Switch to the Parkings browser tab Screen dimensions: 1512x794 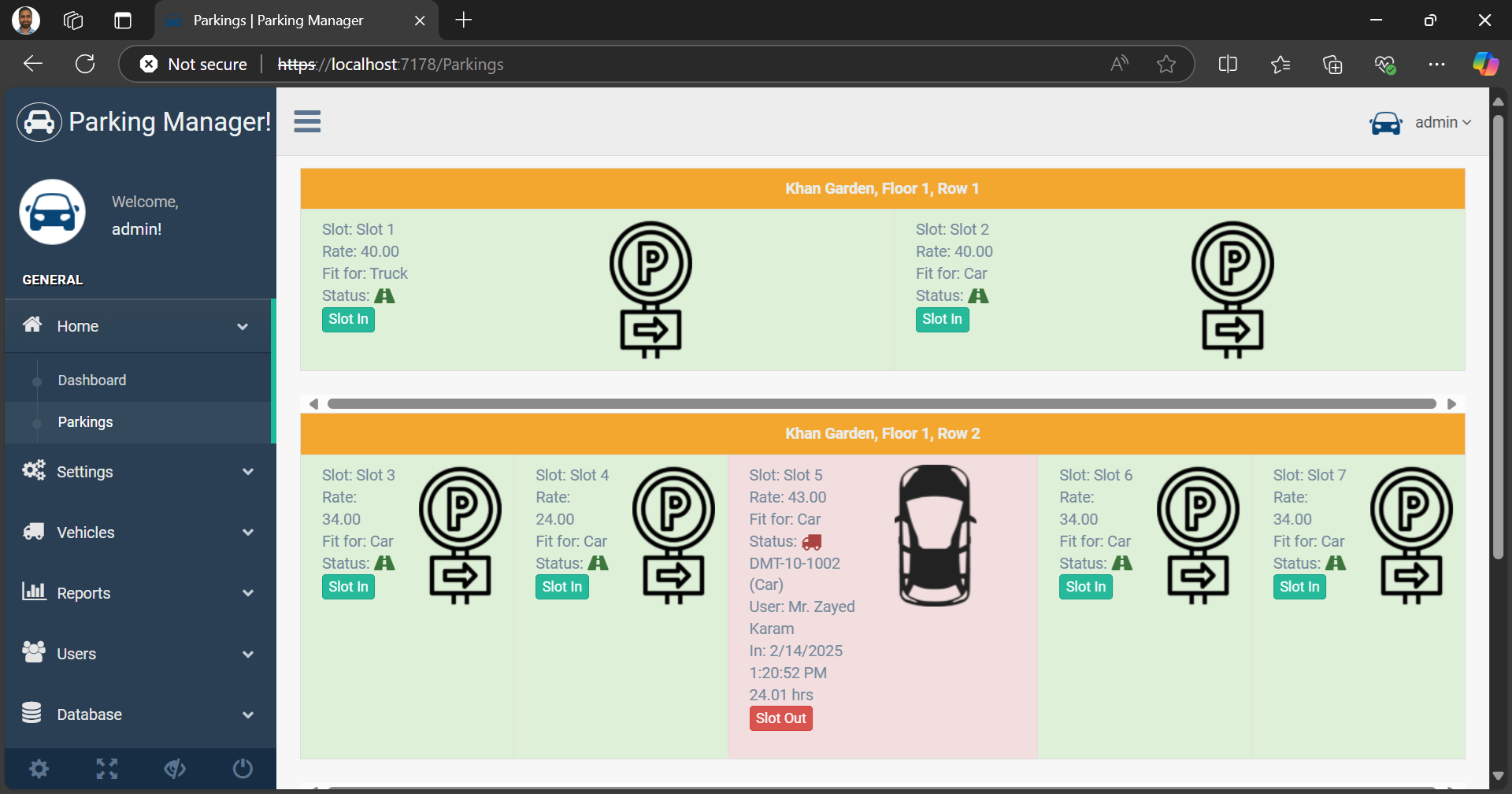[279, 20]
